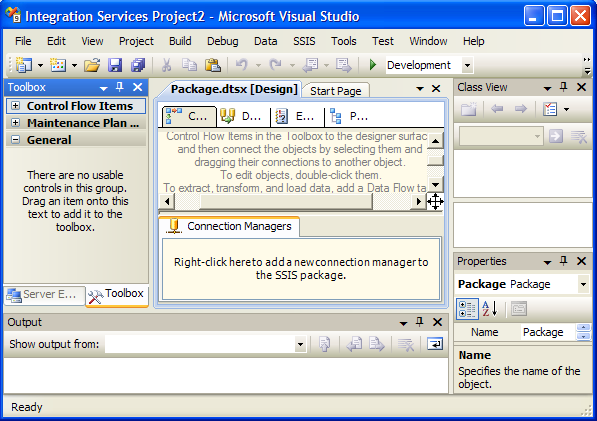Go to next message in Output
Image resolution: width=597 pixels, height=421 pixels.
coord(377,344)
